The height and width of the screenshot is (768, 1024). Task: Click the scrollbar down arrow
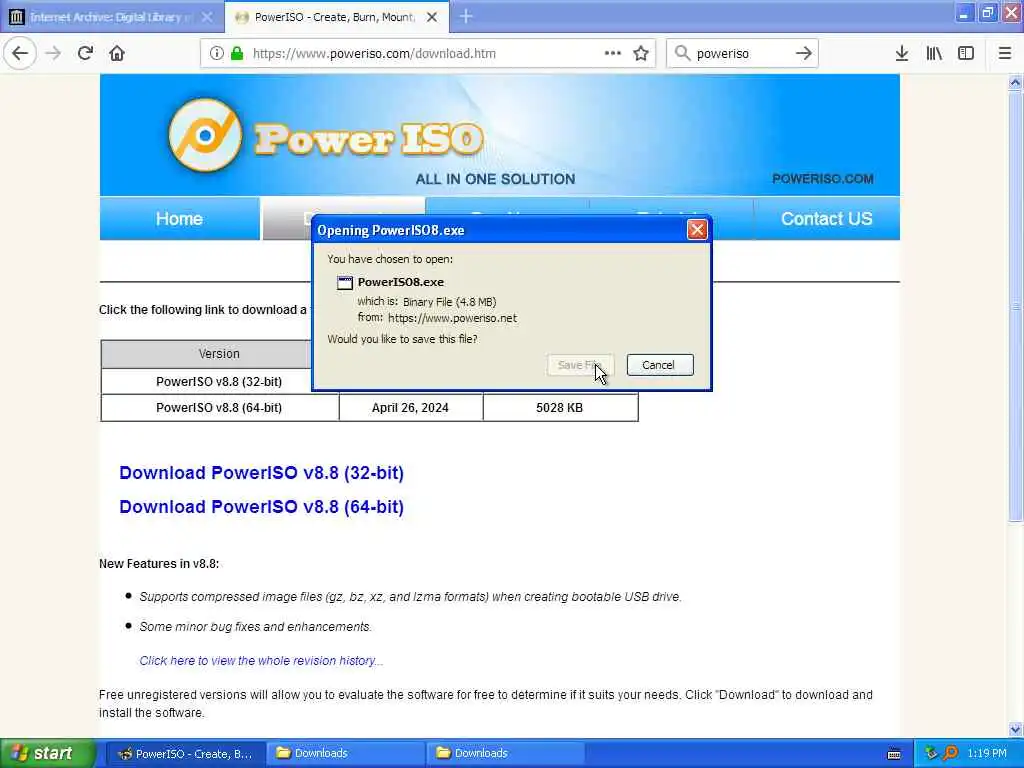tap(1015, 729)
